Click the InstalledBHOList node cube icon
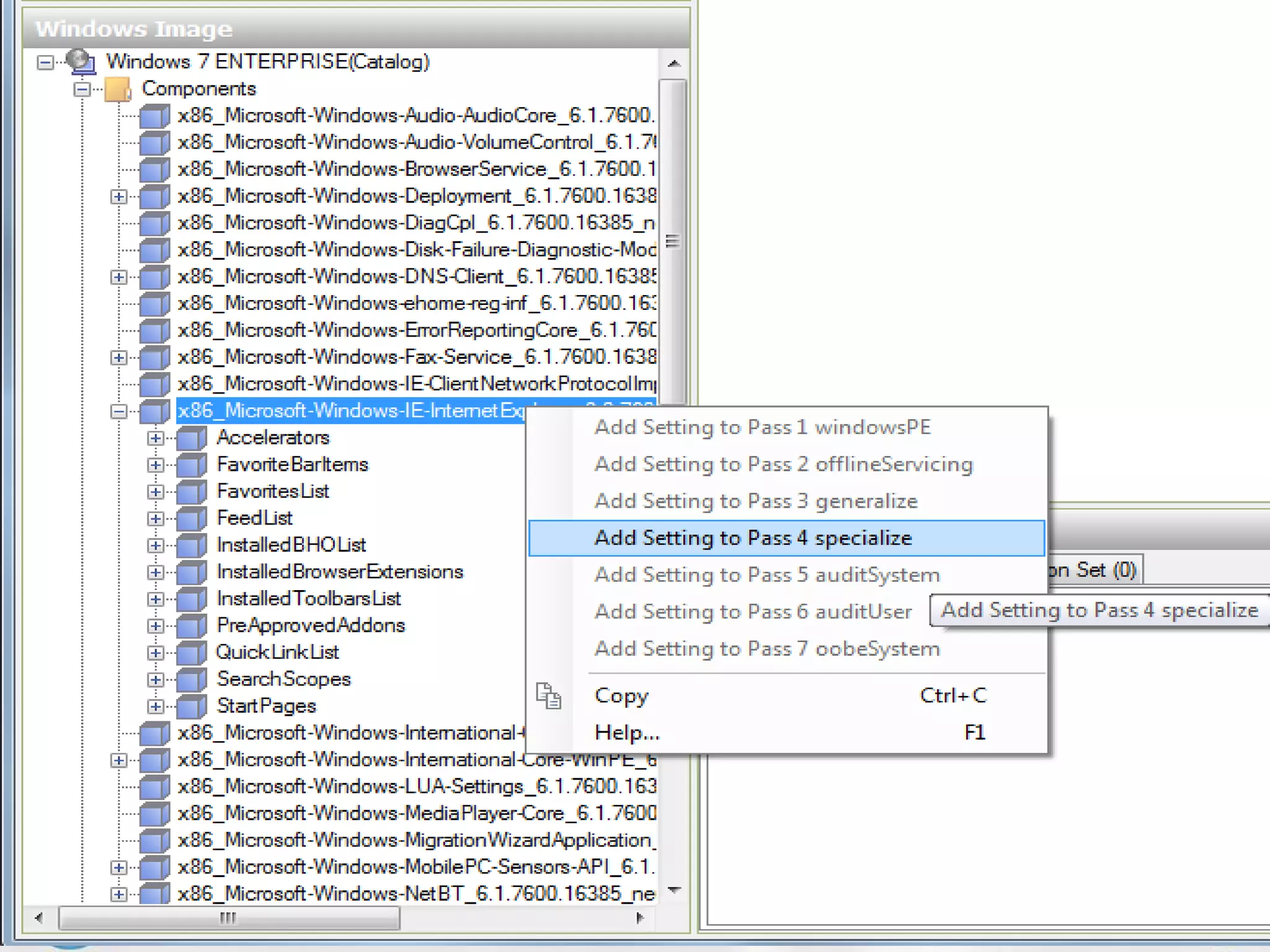The image size is (1270, 952). [192, 545]
